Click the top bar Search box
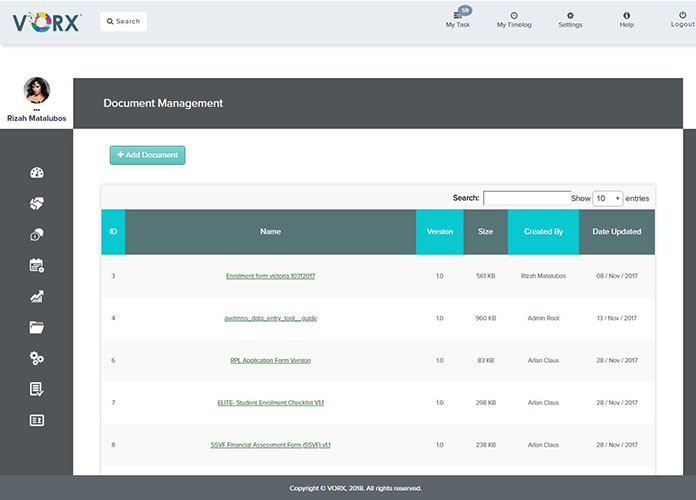 click(124, 21)
